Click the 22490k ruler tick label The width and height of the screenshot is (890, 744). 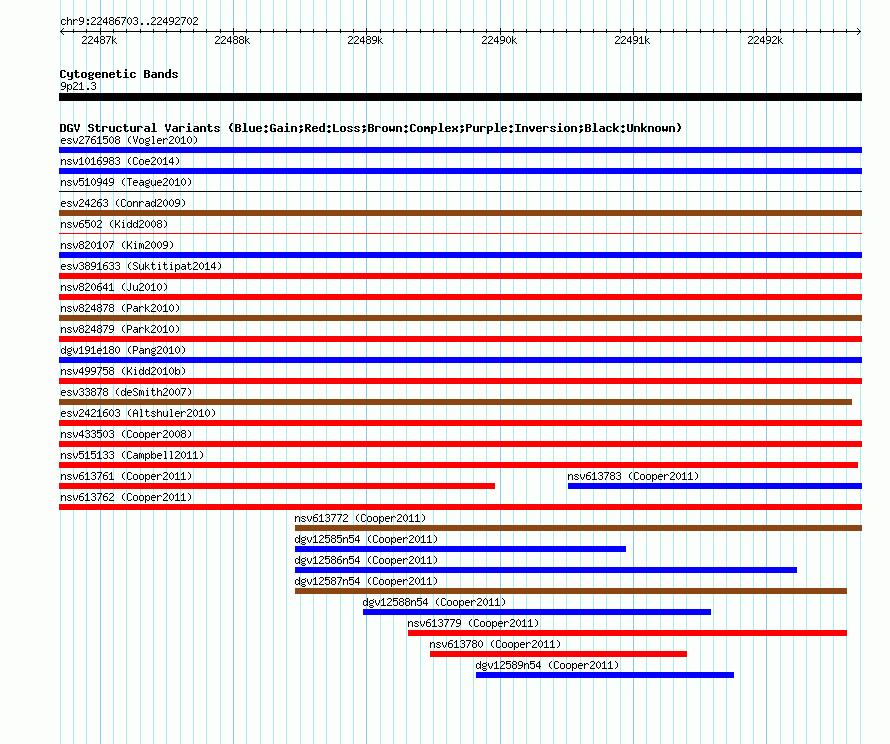coord(499,40)
